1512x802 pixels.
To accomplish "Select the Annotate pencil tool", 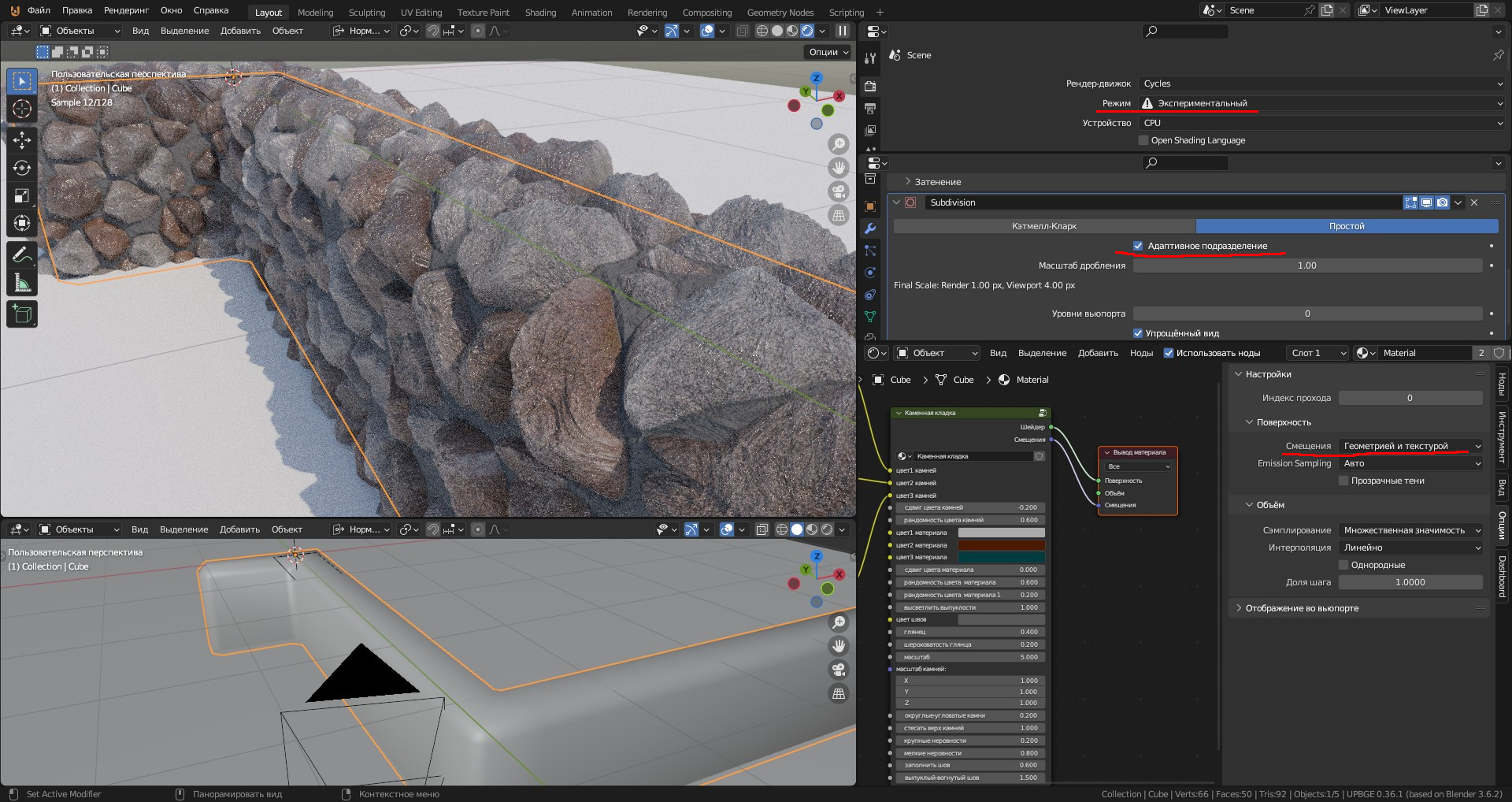I will (22, 254).
